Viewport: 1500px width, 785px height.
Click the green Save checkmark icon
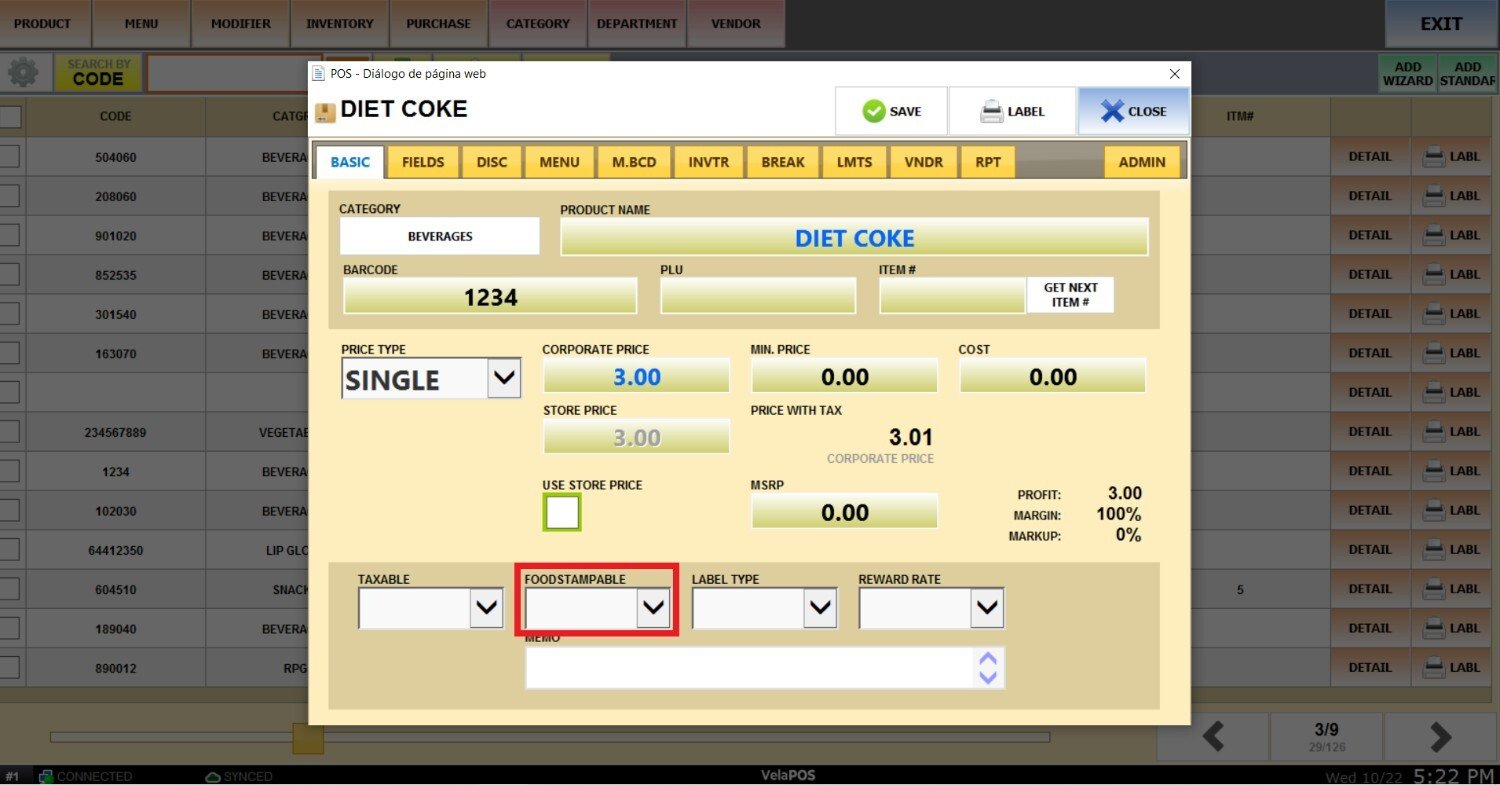click(874, 111)
